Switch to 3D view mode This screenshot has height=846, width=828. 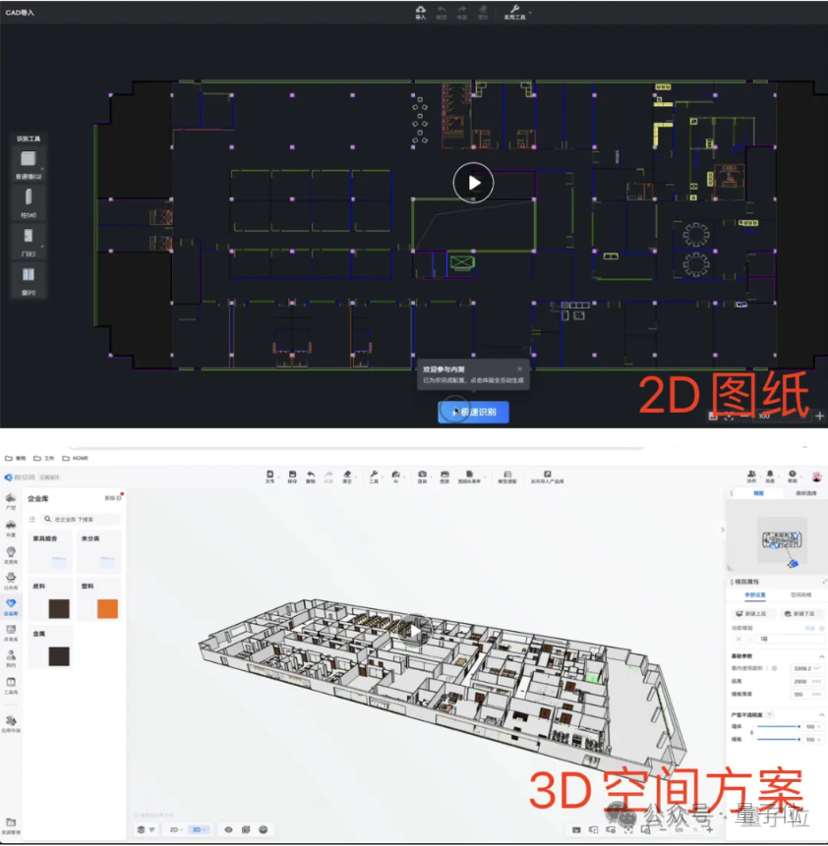click(198, 829)
